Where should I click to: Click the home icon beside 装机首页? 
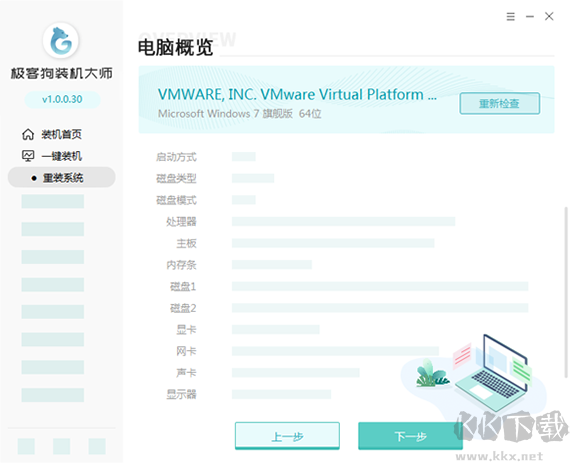pos(28,134)
